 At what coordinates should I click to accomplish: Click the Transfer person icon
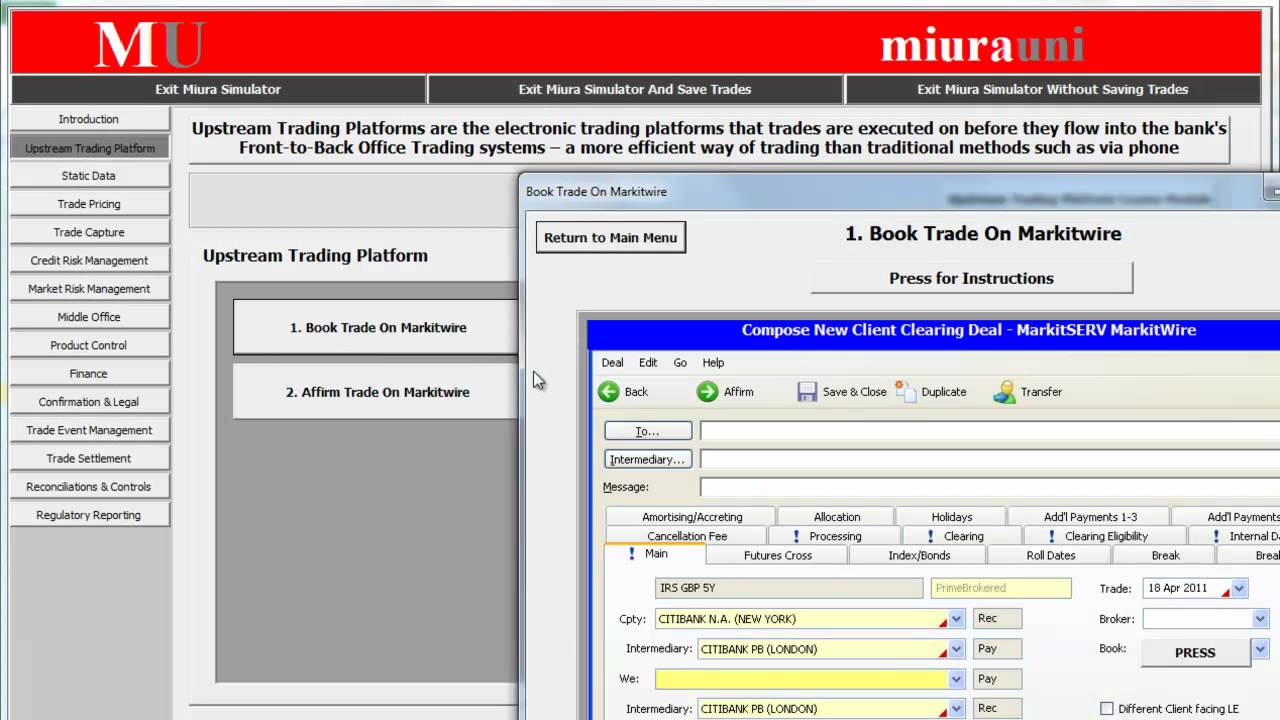1004,392
